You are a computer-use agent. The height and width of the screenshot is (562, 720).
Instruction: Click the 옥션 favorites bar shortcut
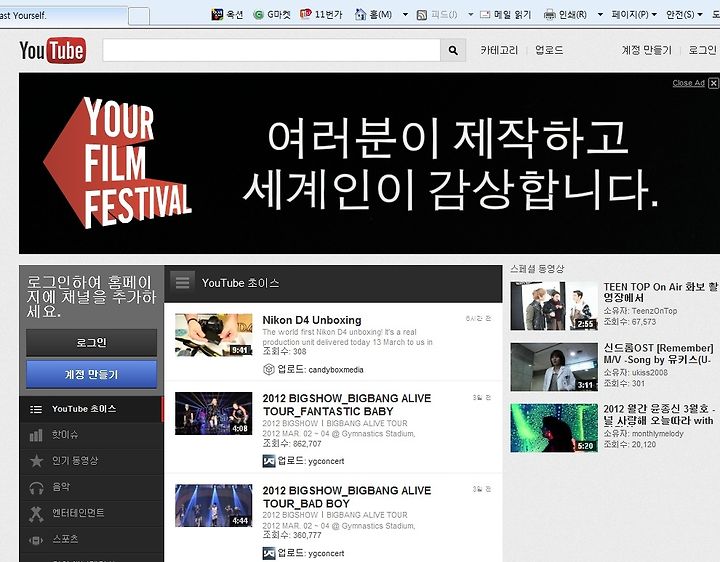pyautogui.click(x=227, y=15)
